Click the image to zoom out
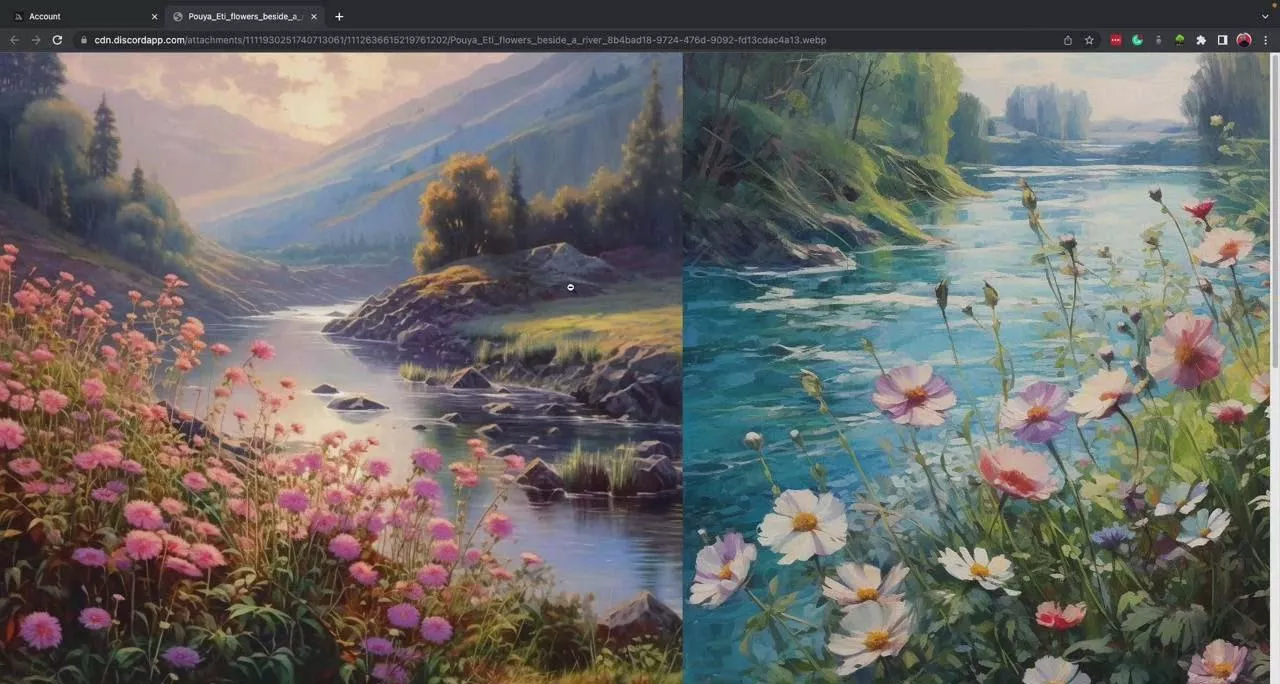 pos(570,288)
